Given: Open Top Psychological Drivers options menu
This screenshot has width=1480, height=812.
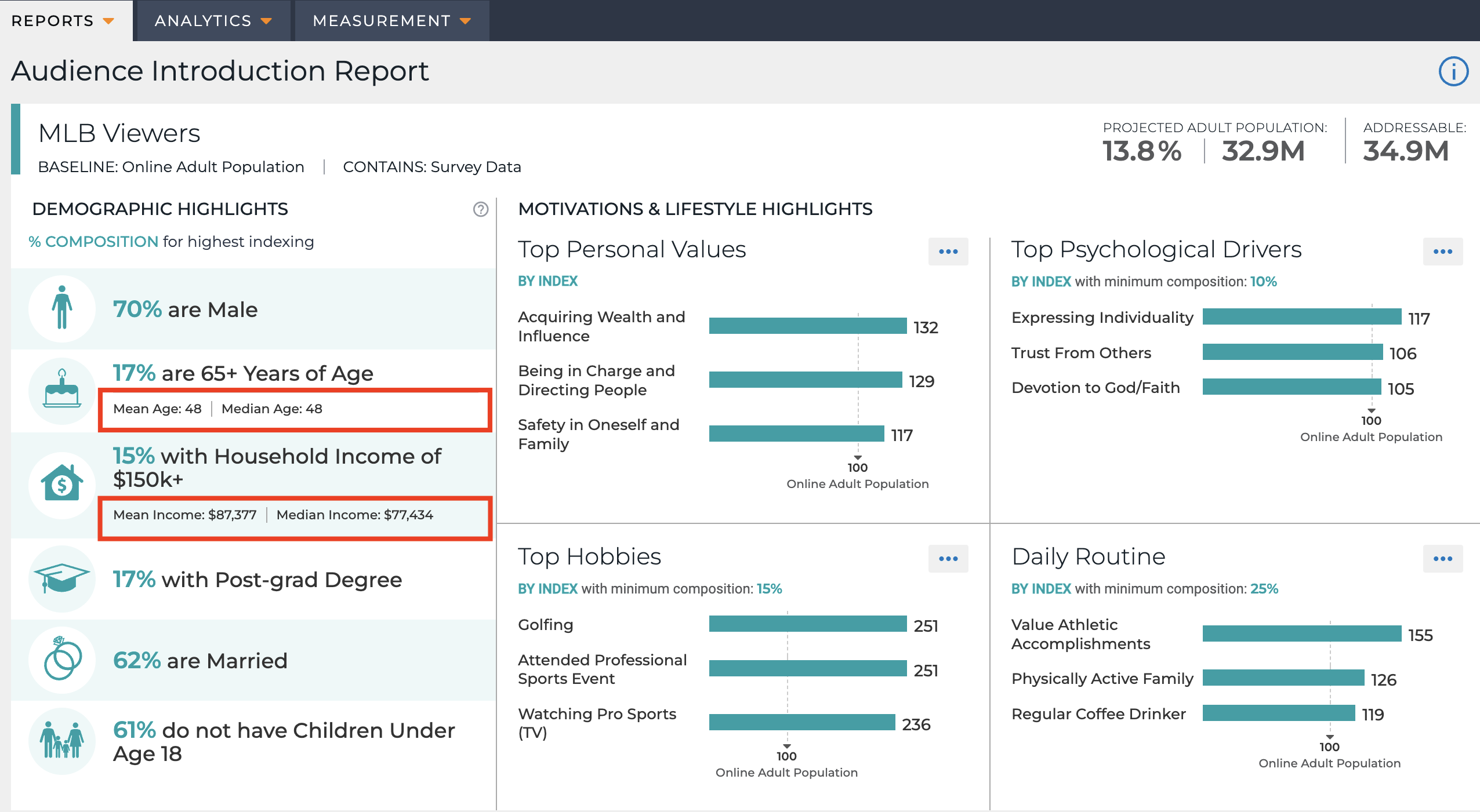Looking at the screenshot, I should [x=1443, y=252].
